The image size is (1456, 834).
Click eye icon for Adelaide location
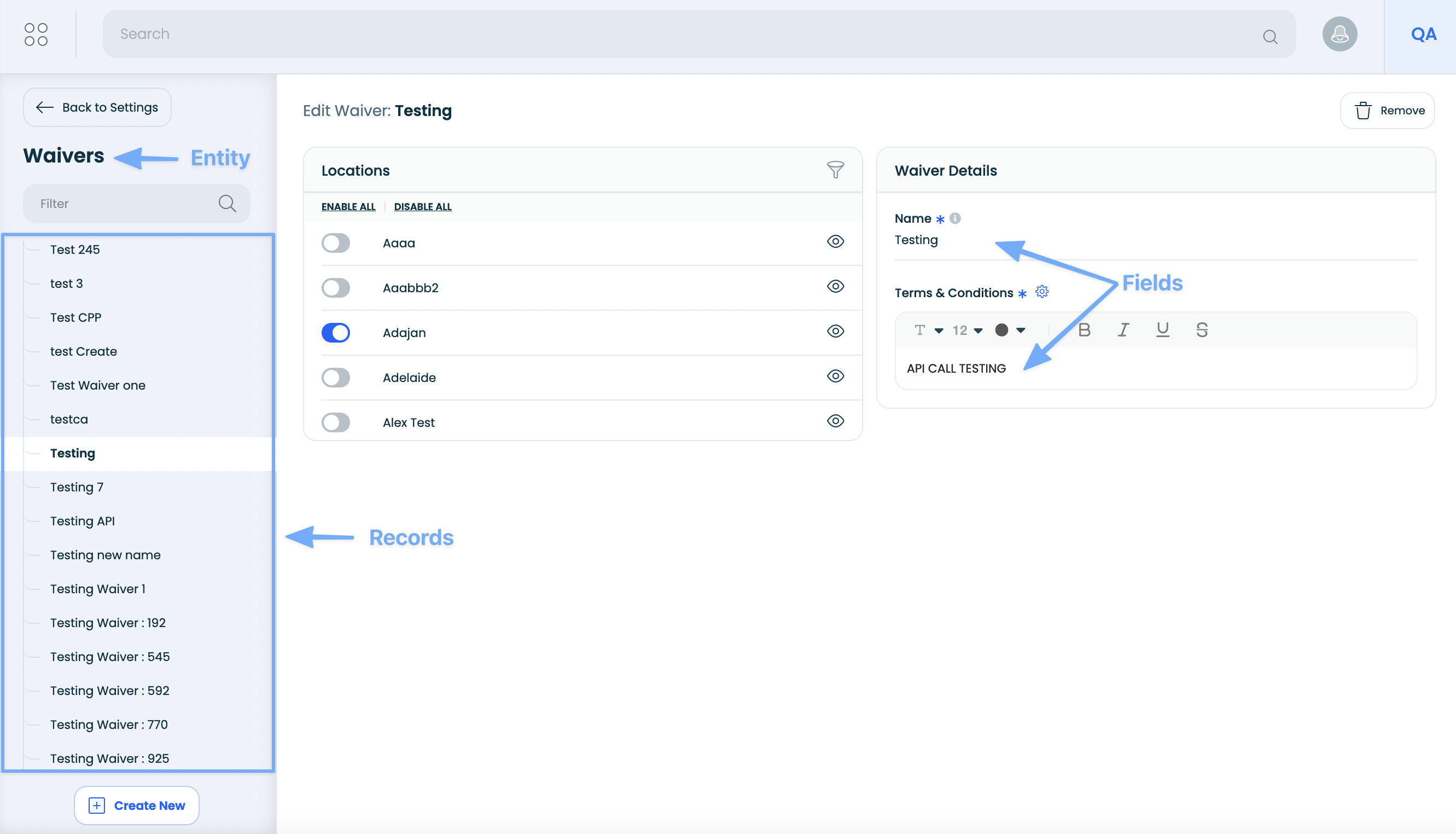835,377
